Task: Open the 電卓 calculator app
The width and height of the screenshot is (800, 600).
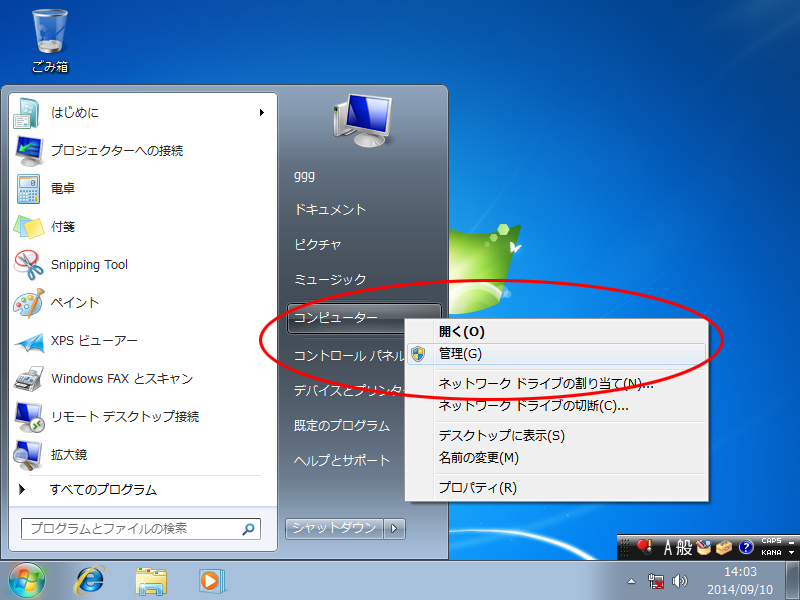Action: (x=63, y=188)
